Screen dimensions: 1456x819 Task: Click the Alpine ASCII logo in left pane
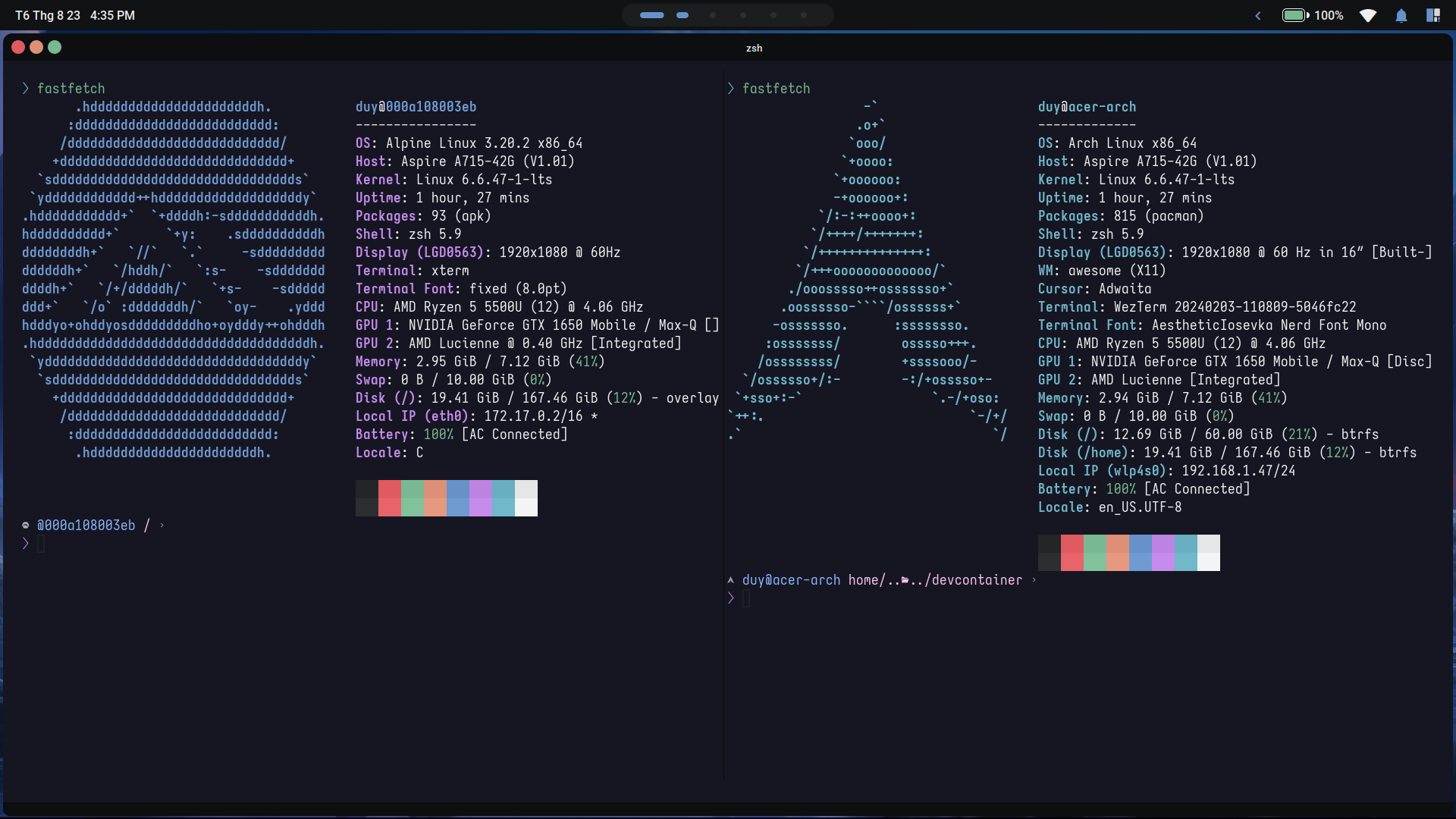pyautogui.click(x=174, y=280)
